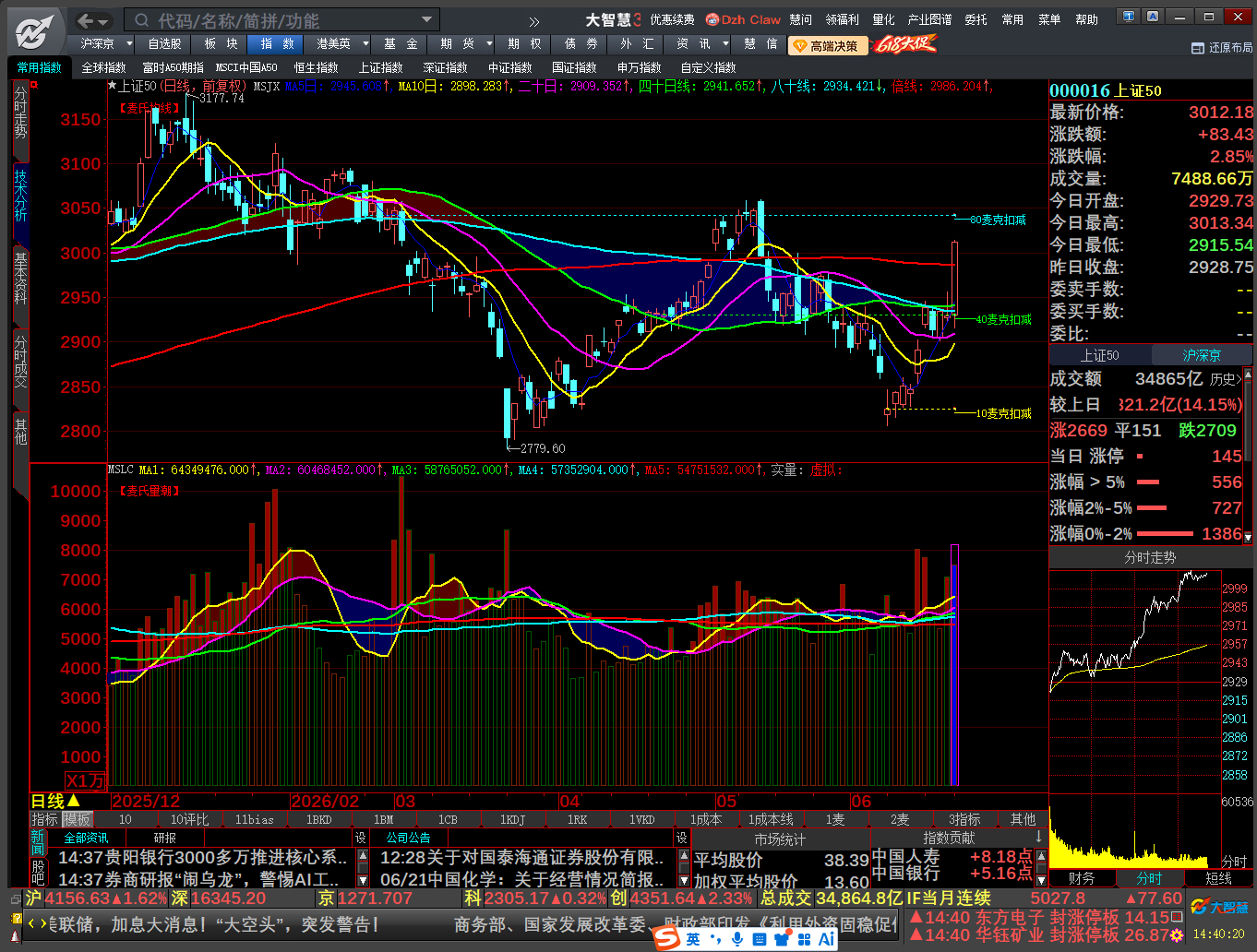Image resolution: width=1257 pixels, height=952 pixels.
Task: Switch to the 短线 bottom-right tab
Action: click(1218, 878)
